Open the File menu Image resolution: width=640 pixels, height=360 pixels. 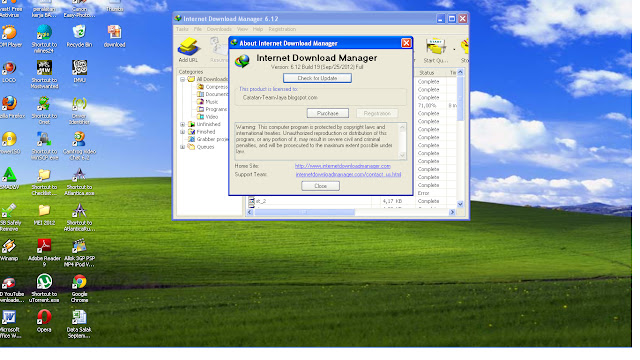(198, 29)
